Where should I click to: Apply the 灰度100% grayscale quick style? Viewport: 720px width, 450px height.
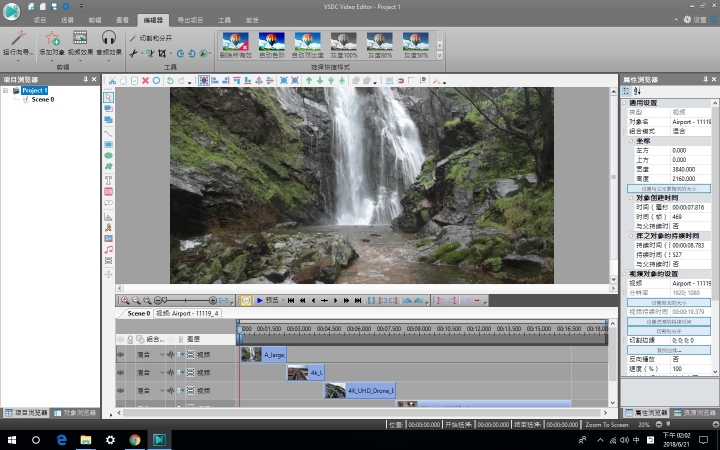344,45
